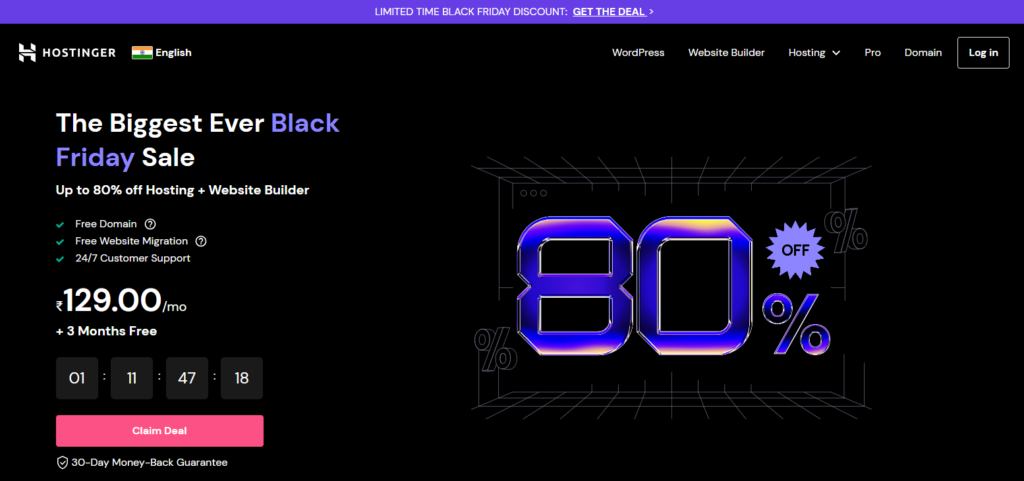The width and height of the screenshot is (1024, 481).
Task: Click the pink Claim Deal button
Action: (160, 431)
